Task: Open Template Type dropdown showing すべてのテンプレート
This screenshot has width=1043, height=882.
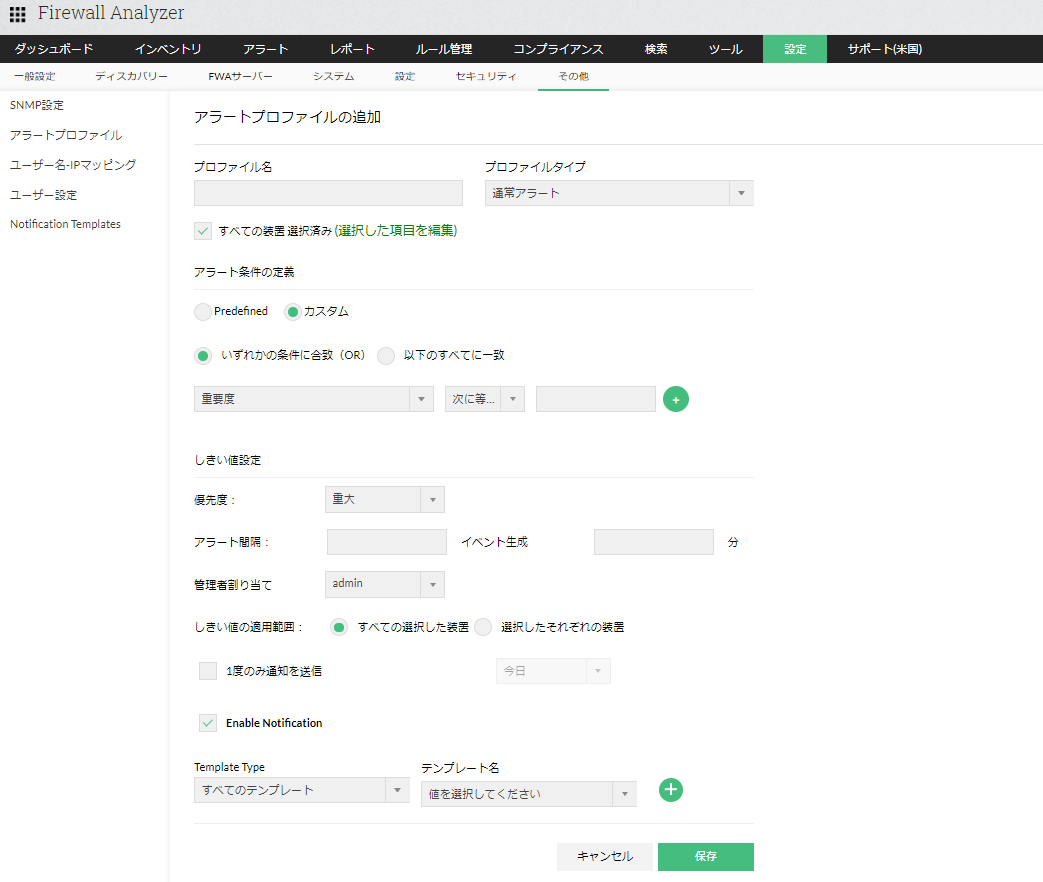Action: (x=302, y=790)
